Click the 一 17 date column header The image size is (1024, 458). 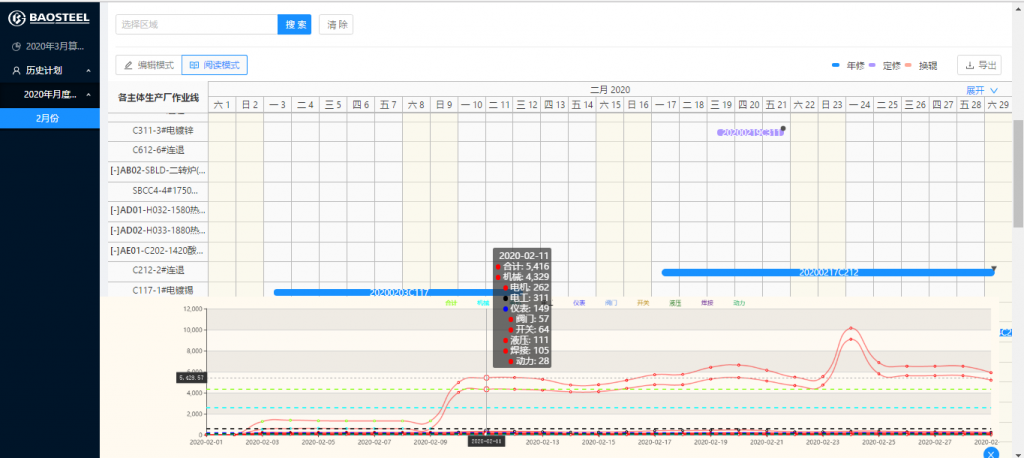(x=665, y=105)
